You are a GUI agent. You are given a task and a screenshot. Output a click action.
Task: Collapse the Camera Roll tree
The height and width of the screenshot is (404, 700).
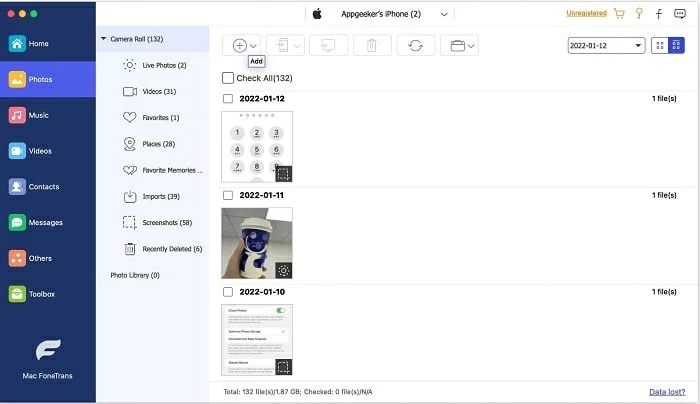coord(104,39)
